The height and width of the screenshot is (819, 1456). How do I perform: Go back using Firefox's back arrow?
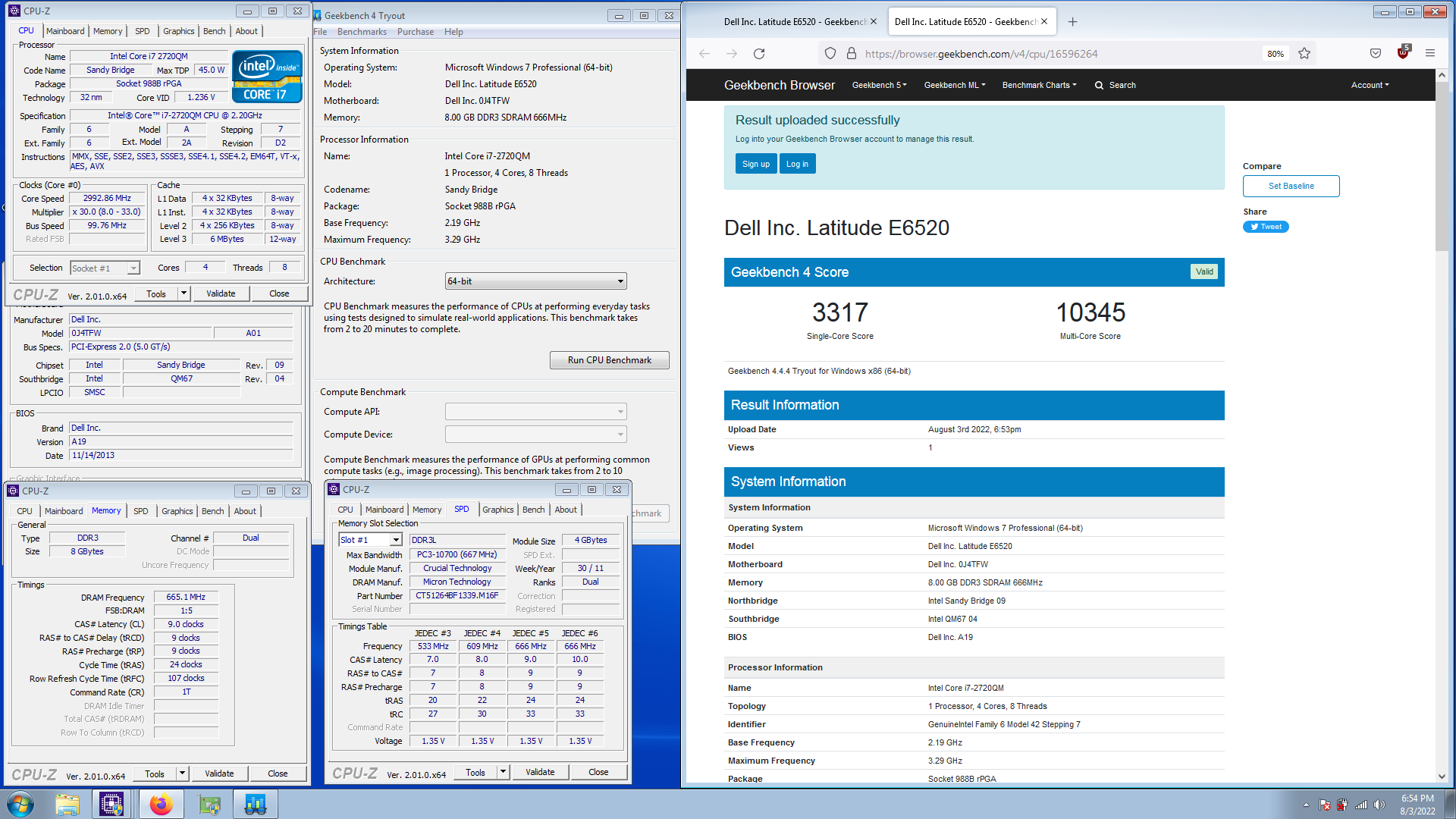(704, 54)
